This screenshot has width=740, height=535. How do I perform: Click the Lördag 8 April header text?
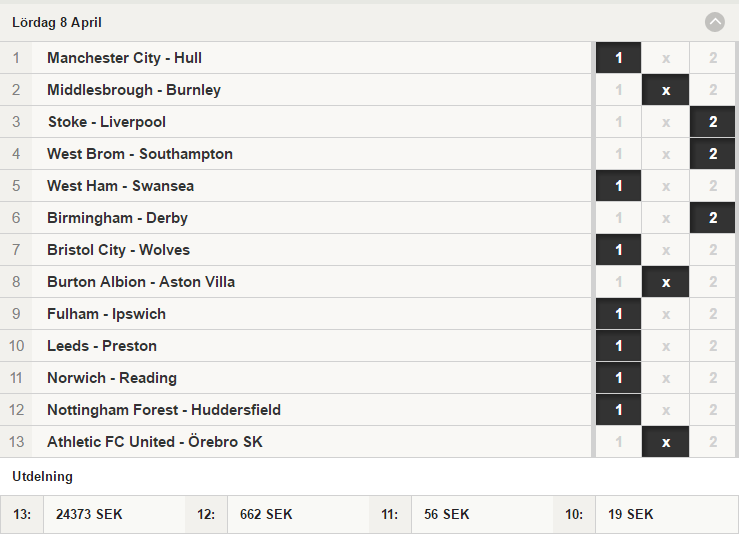pyautogui.click(x=57, y=22)
